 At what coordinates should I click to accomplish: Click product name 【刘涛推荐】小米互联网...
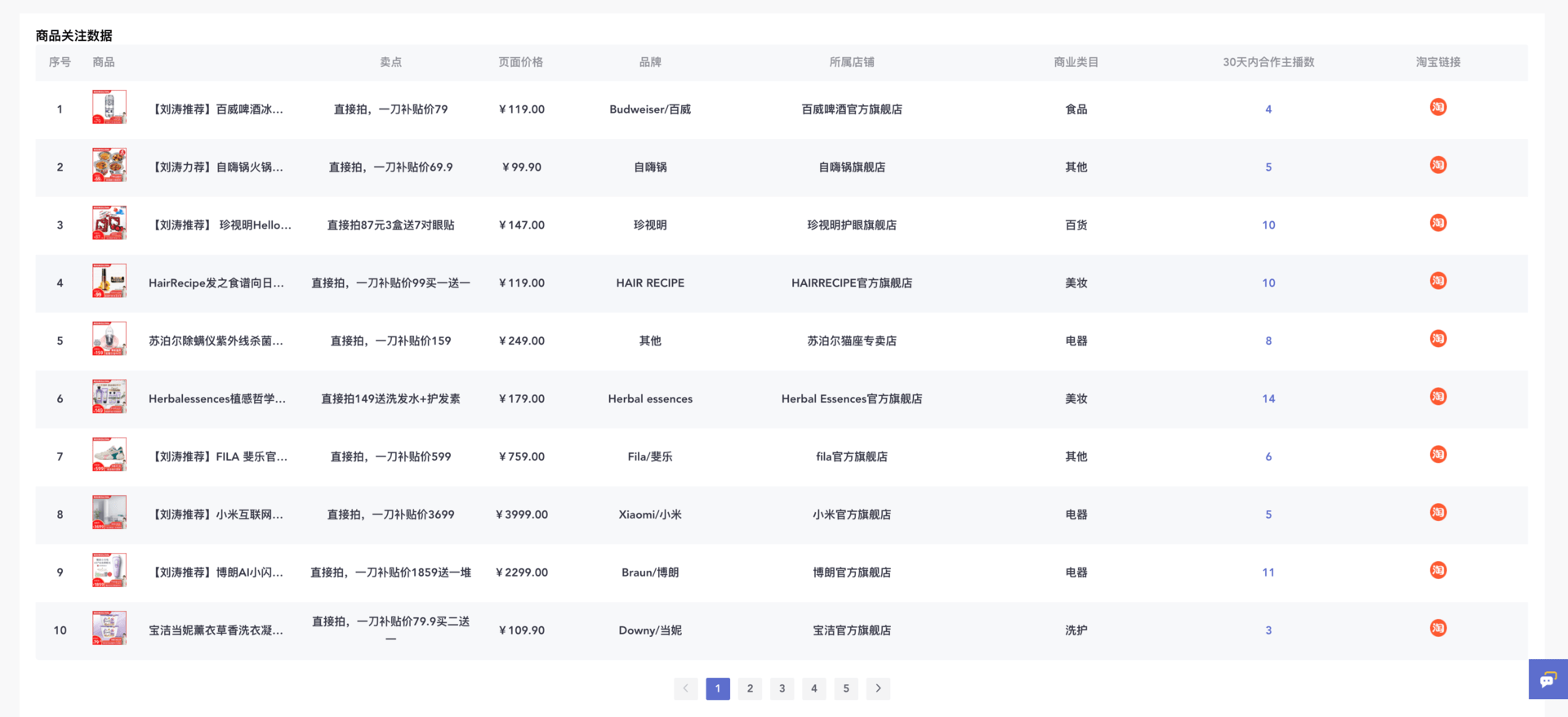(x=216, y=515)
